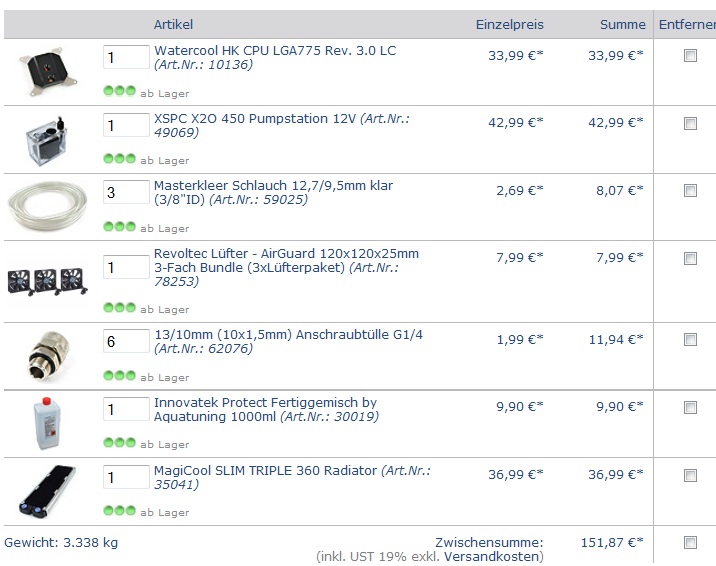Click stock indicator for Anschraubtülle row

(120, 375)
